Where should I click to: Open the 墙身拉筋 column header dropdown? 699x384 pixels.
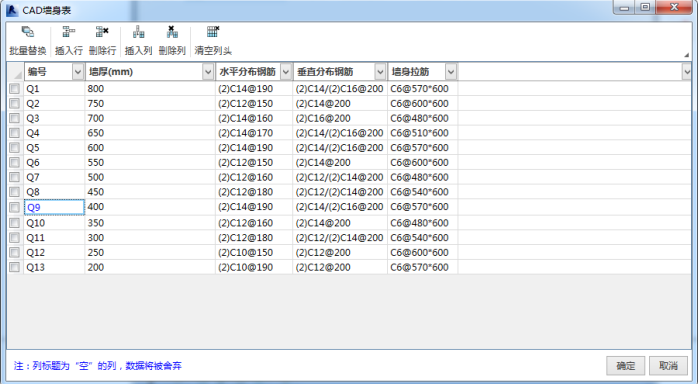pos(451,72)
